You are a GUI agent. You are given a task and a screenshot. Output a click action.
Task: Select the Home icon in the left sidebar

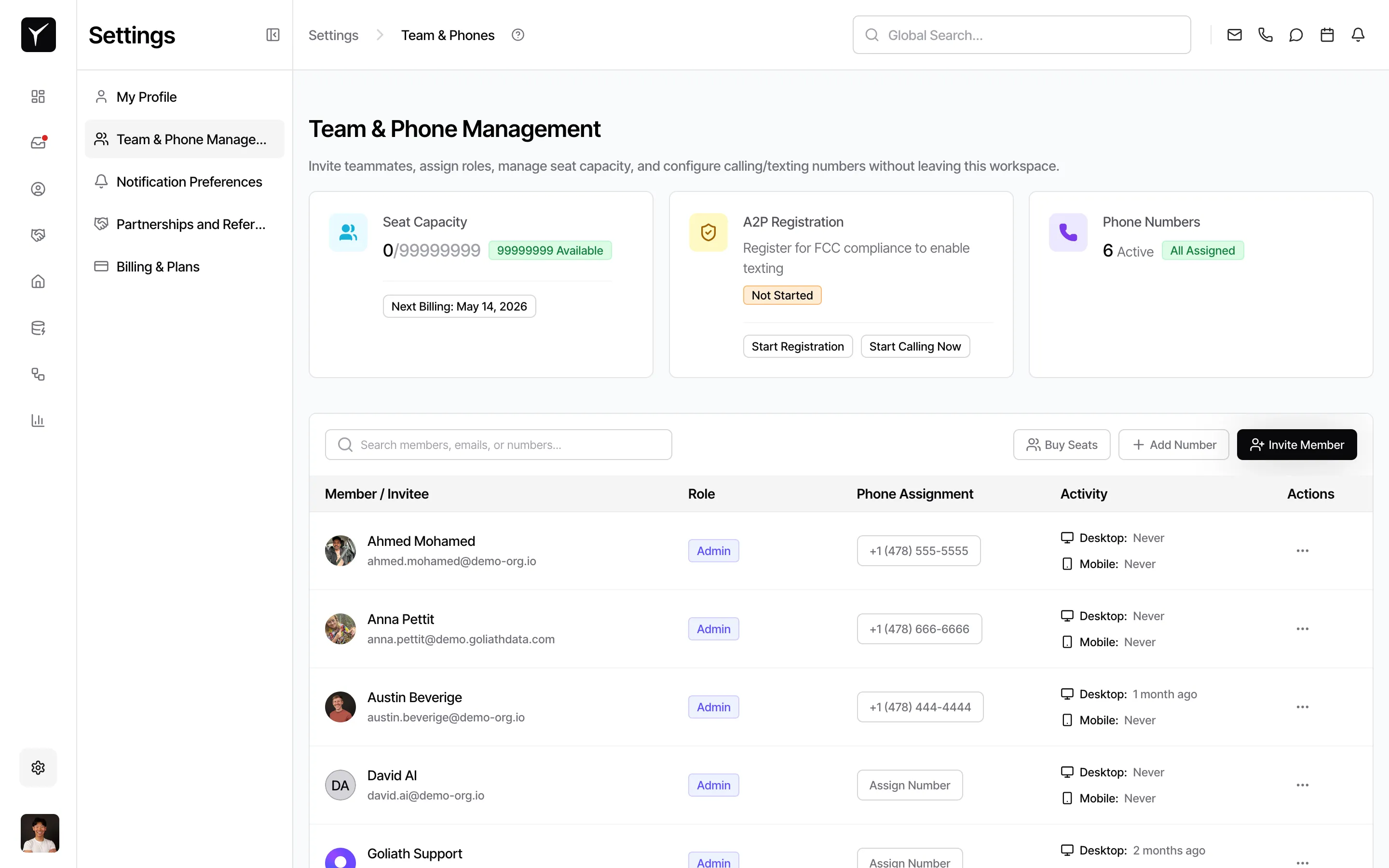click(x=38, y=281)
